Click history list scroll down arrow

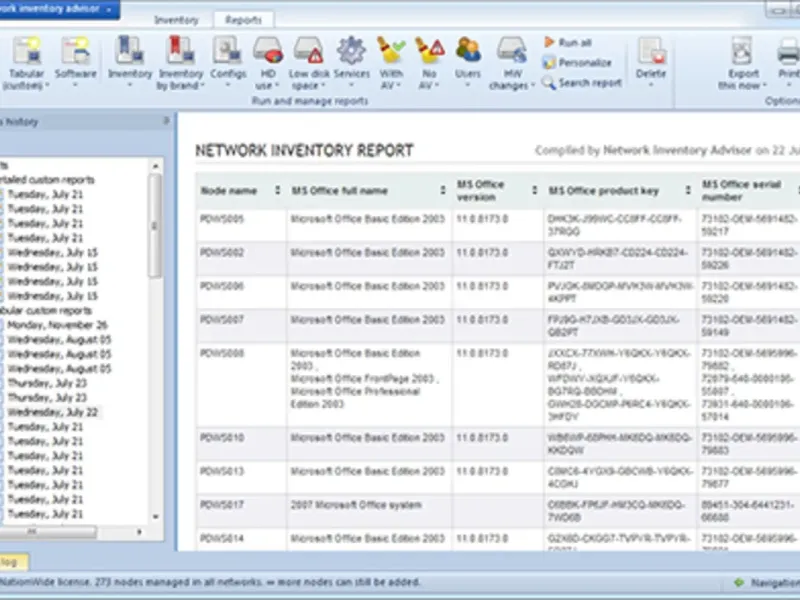[x=156, y=516]
